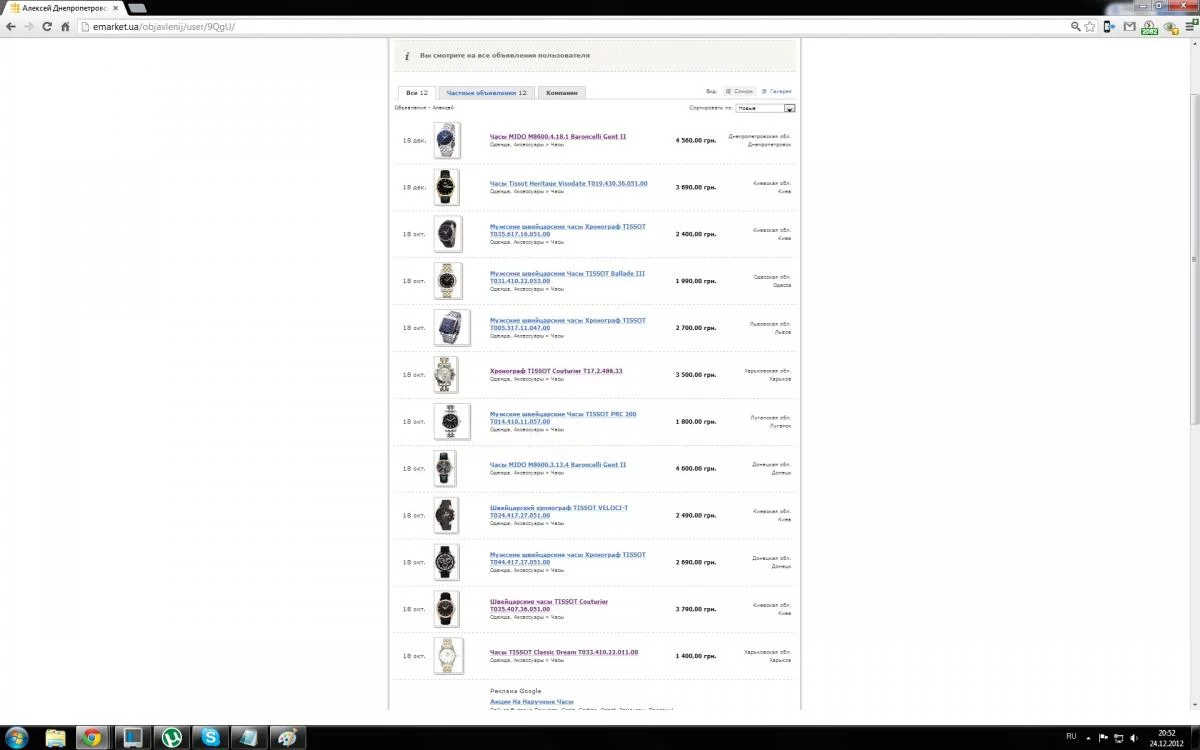Open 'Часы MIDO M8600.4.18.1 Baroncelli Gent II' listing
1200x750 pixels.
[558, 136]
